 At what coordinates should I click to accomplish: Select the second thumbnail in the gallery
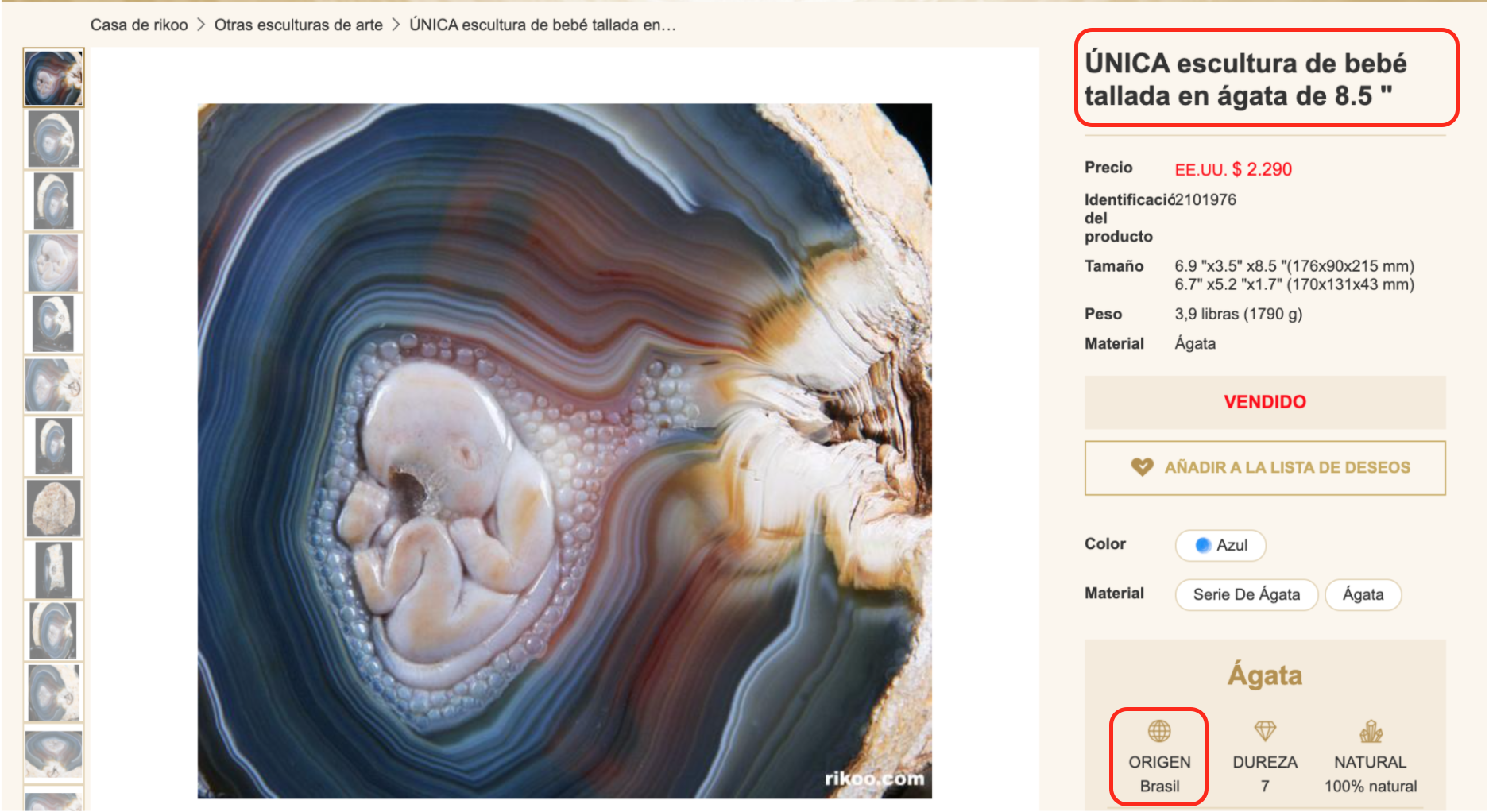(54, 139)
